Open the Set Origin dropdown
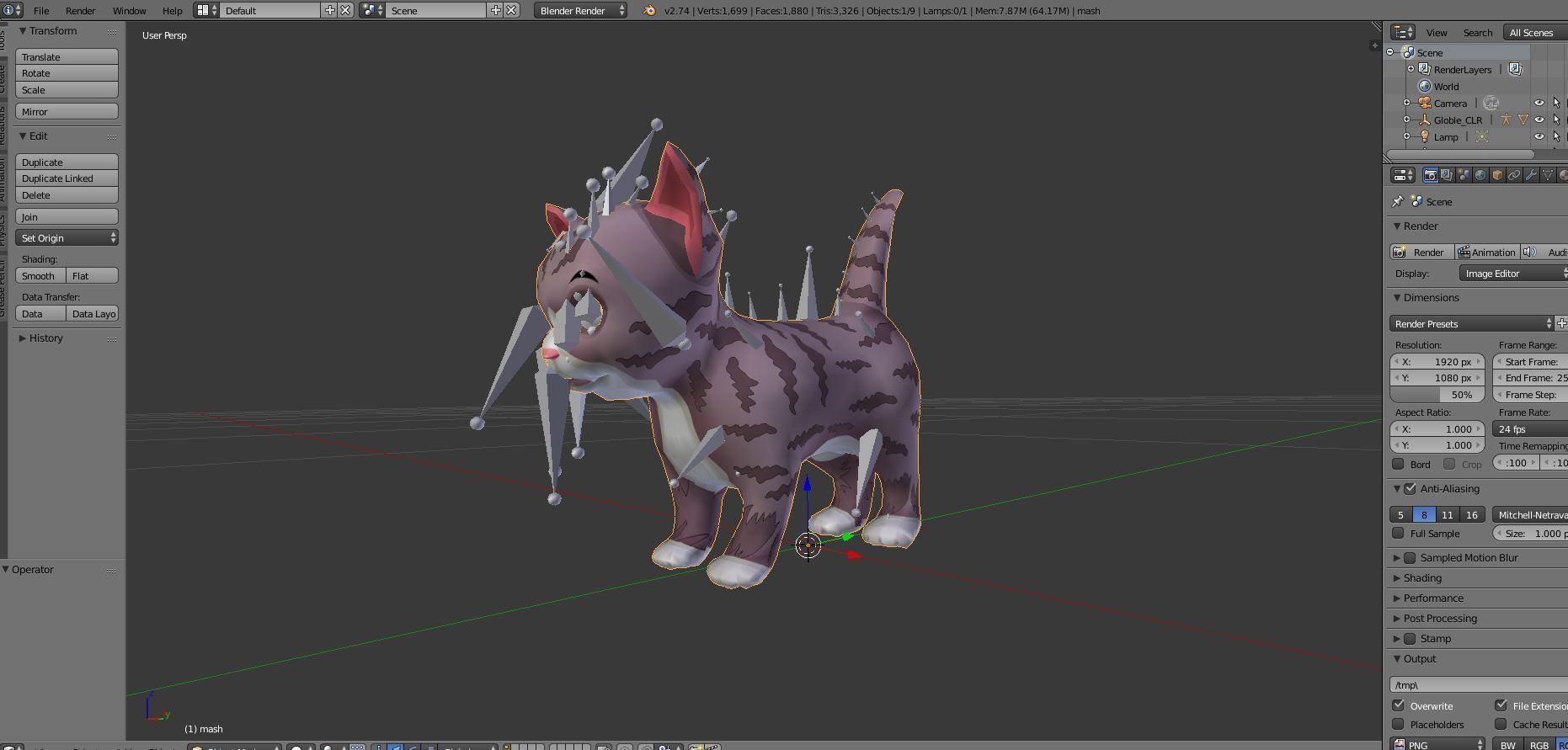Viewport: 1568px width, 750px height. pos(67,237)
